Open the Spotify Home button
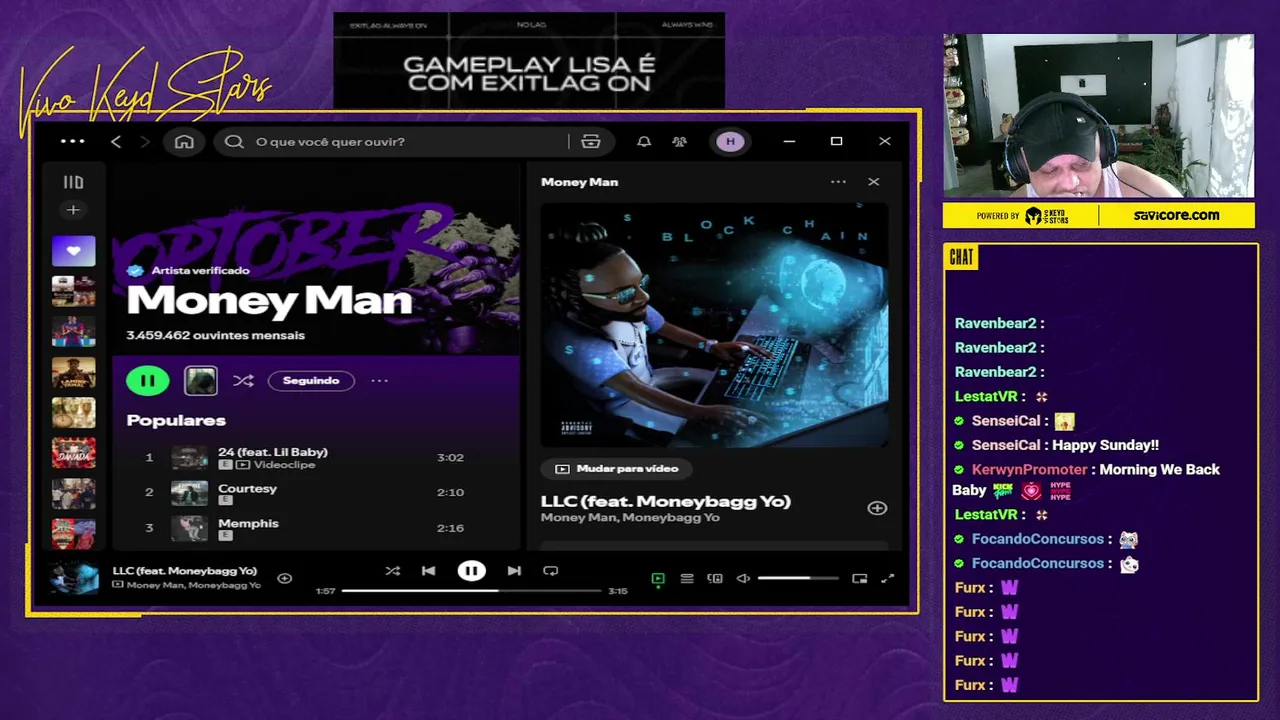Viewport: 1280px width, 720px height. (184, 141)
